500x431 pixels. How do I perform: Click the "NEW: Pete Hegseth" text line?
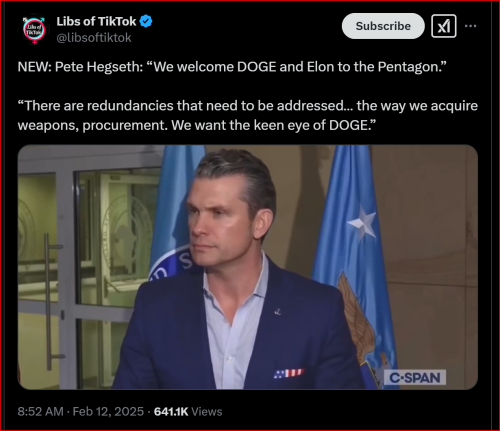point(232,67)
